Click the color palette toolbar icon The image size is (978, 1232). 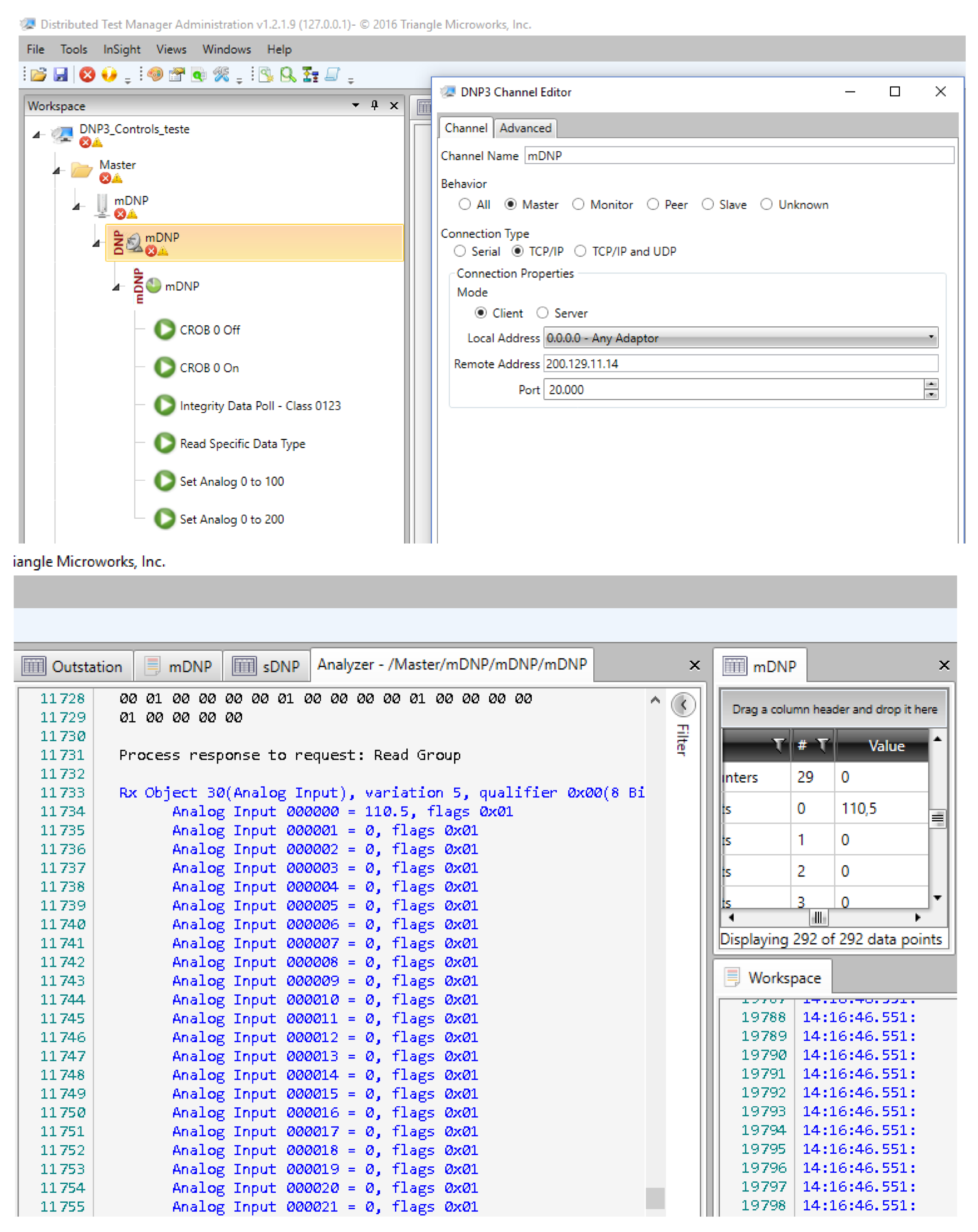coord(155,75)
